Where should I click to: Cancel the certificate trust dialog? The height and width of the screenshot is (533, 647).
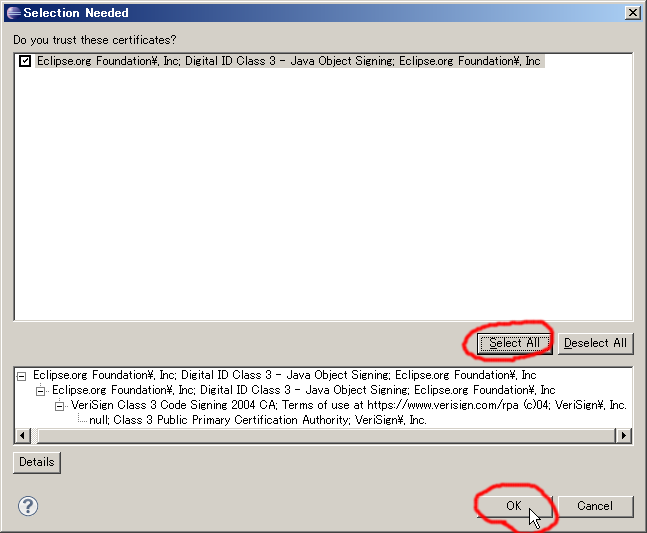[x=595, y=506]
